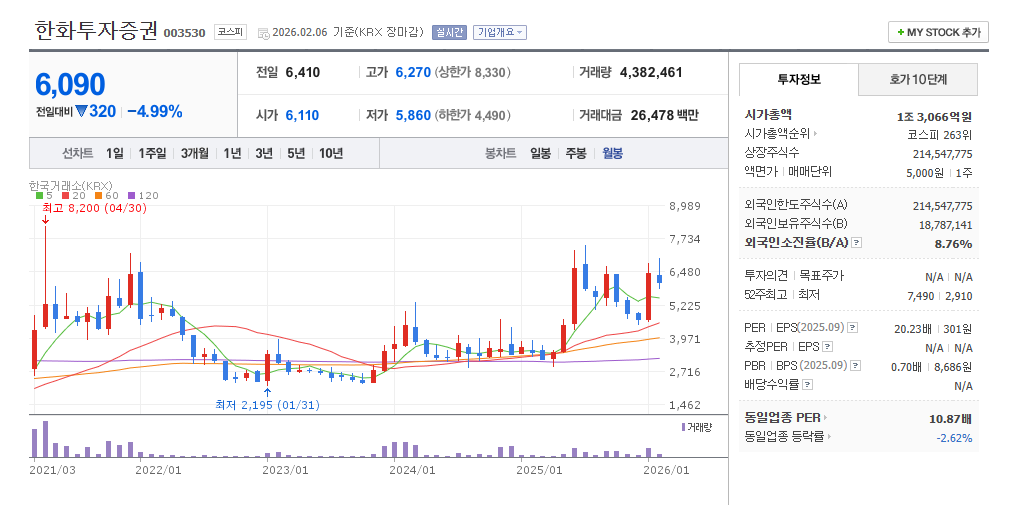Select the 10년 line chart period

click(x=331, y=153)
